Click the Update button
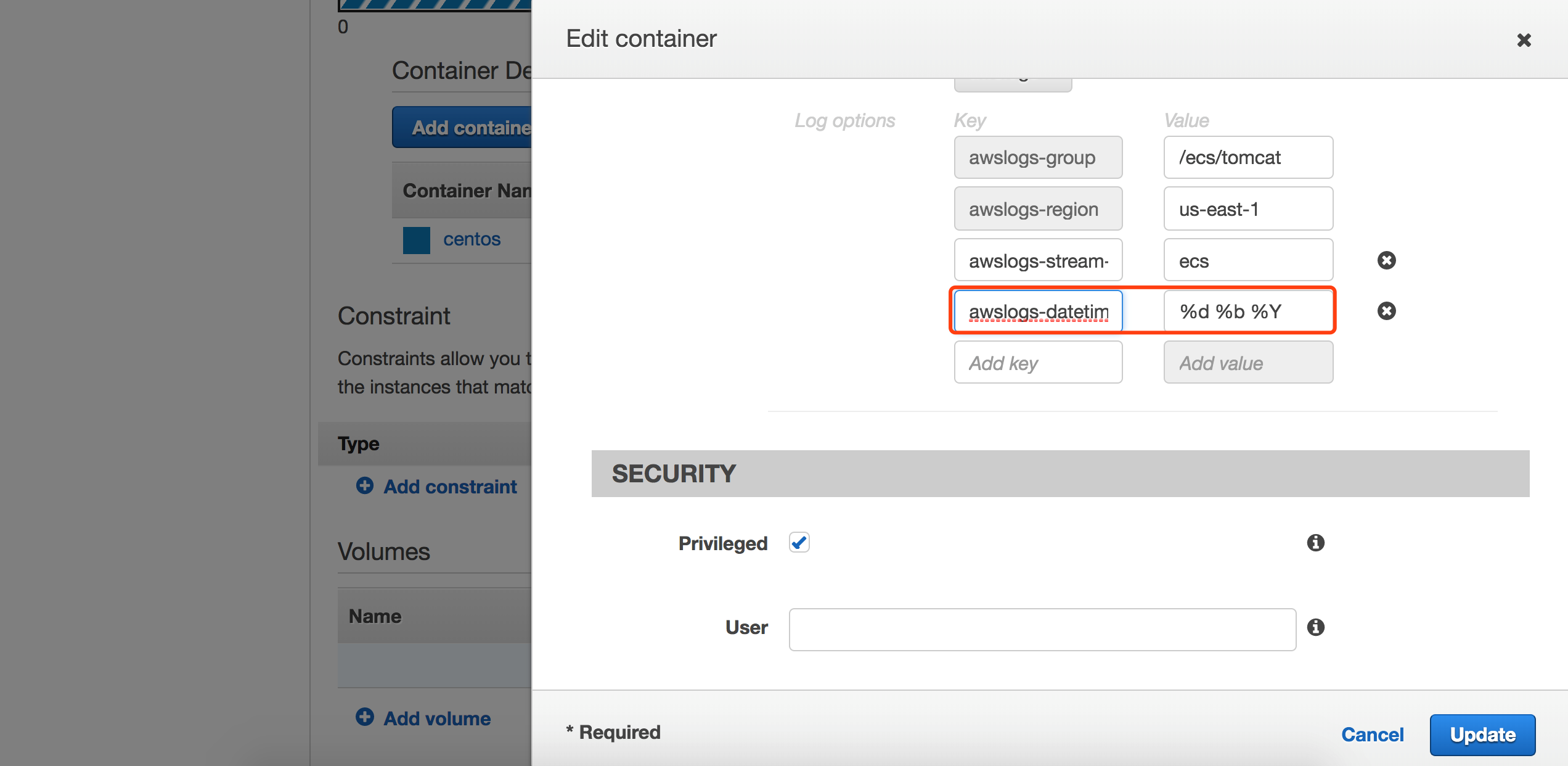Viewport: 1568px width, 766px height. pos(1482,735)
